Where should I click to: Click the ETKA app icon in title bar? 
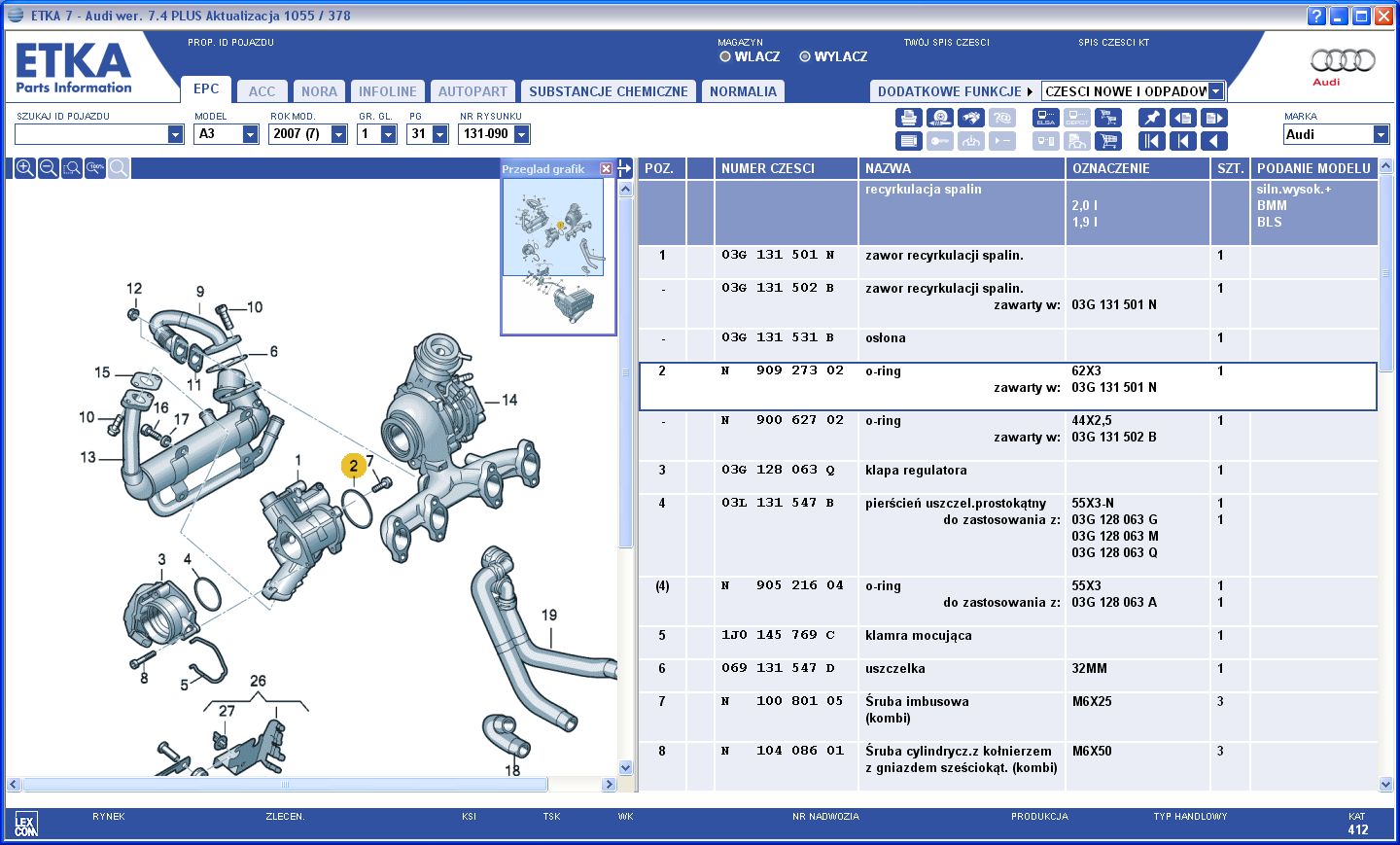click(16, 15)
